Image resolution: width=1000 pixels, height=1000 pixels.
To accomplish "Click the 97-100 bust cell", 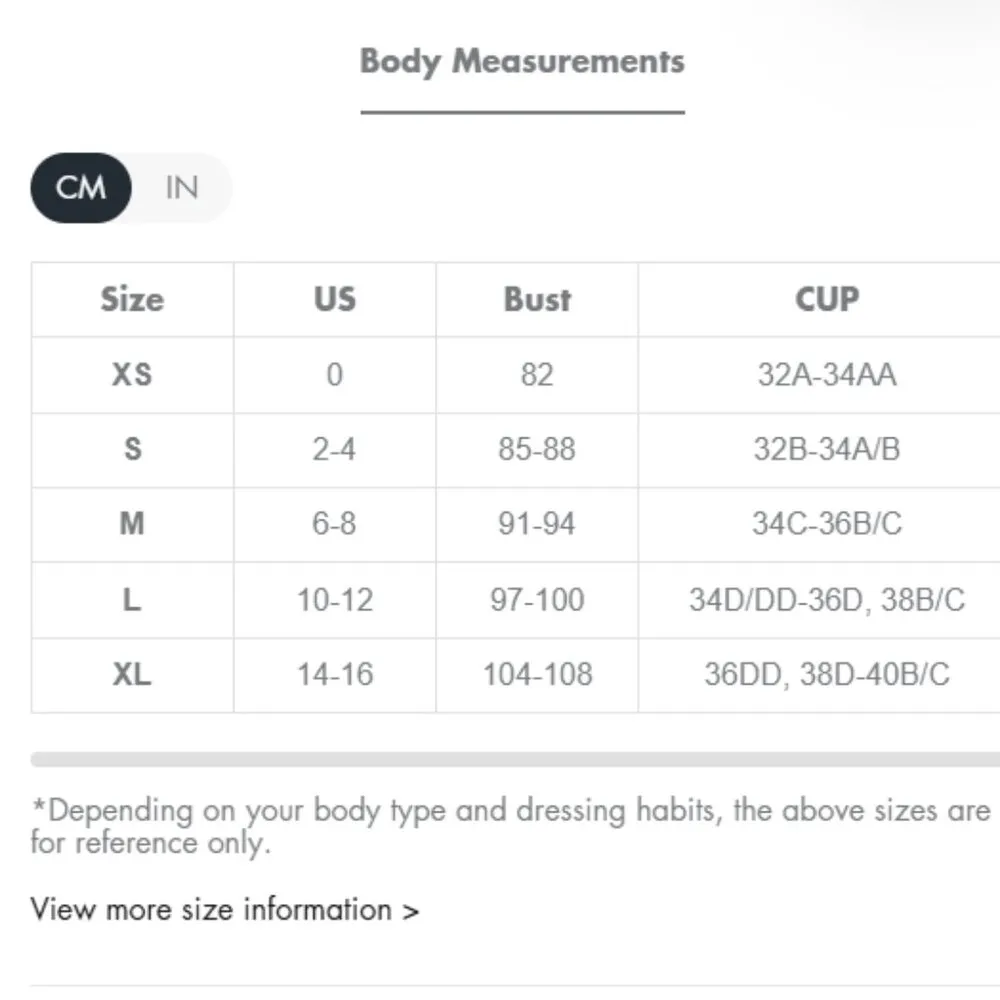I will tap(537, 600).
